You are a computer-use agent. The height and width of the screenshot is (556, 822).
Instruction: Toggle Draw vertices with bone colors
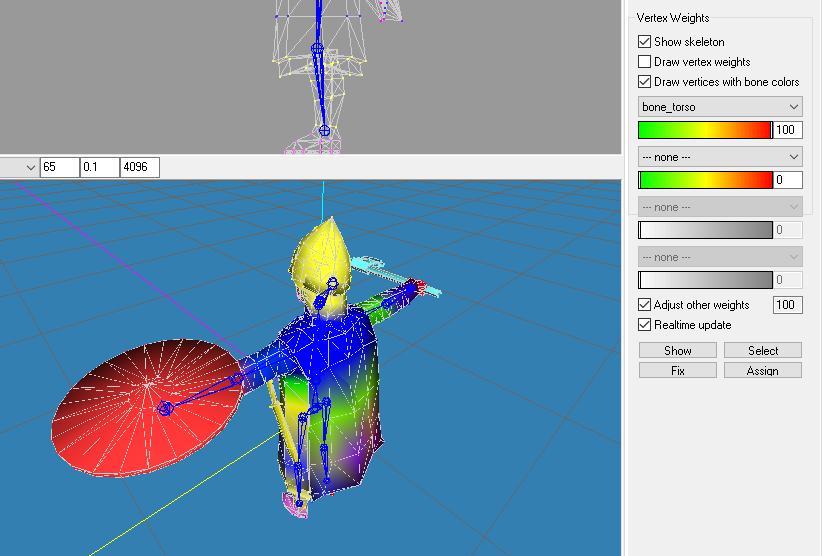(644, 82)
